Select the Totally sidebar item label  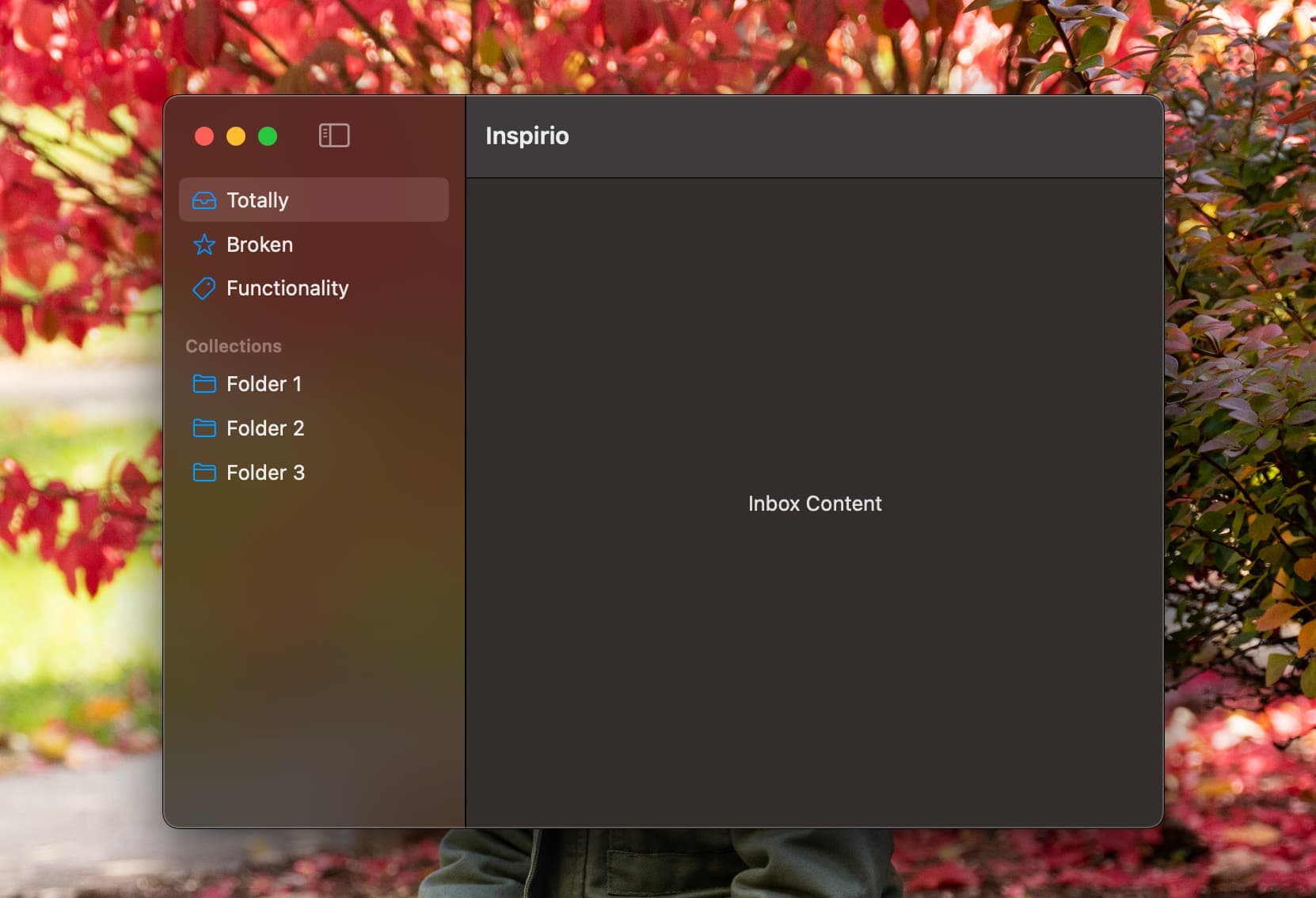[257, 200]
